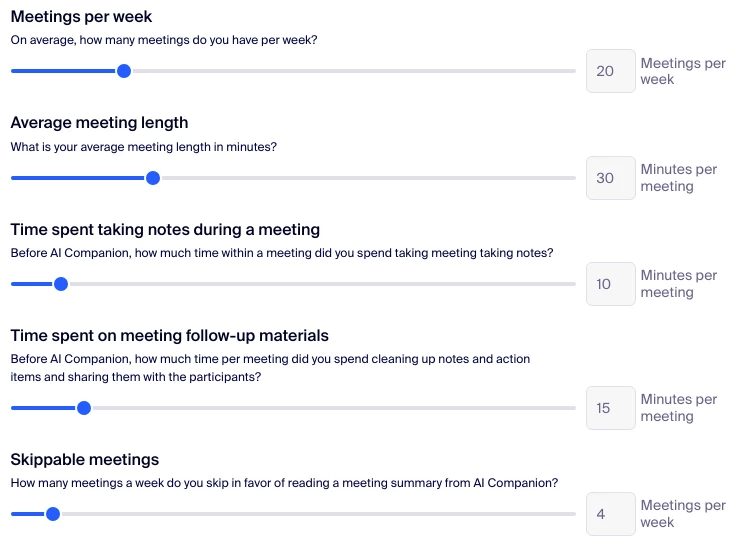
Task: Click "Minutes per meeting" label beside the 10 field
Action: coord(678,284)
